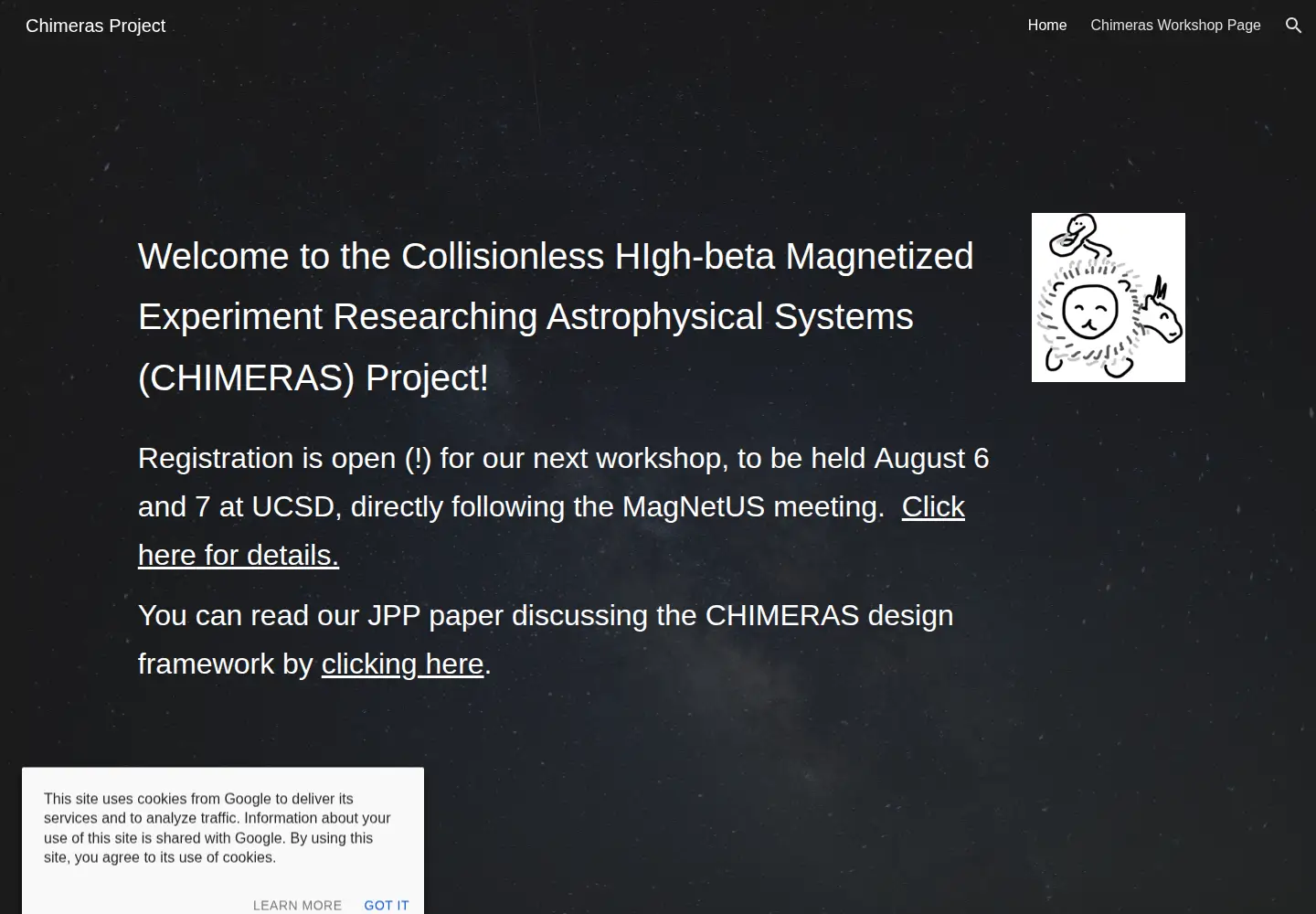1316x914 pixels.
Task: Click LEARN MORE in the cookie notice
Action: pos(297,905)
